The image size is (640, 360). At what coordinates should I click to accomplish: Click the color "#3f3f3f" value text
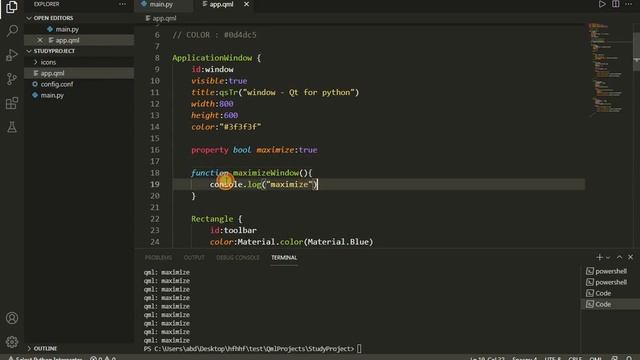click(x=240, y=127)
